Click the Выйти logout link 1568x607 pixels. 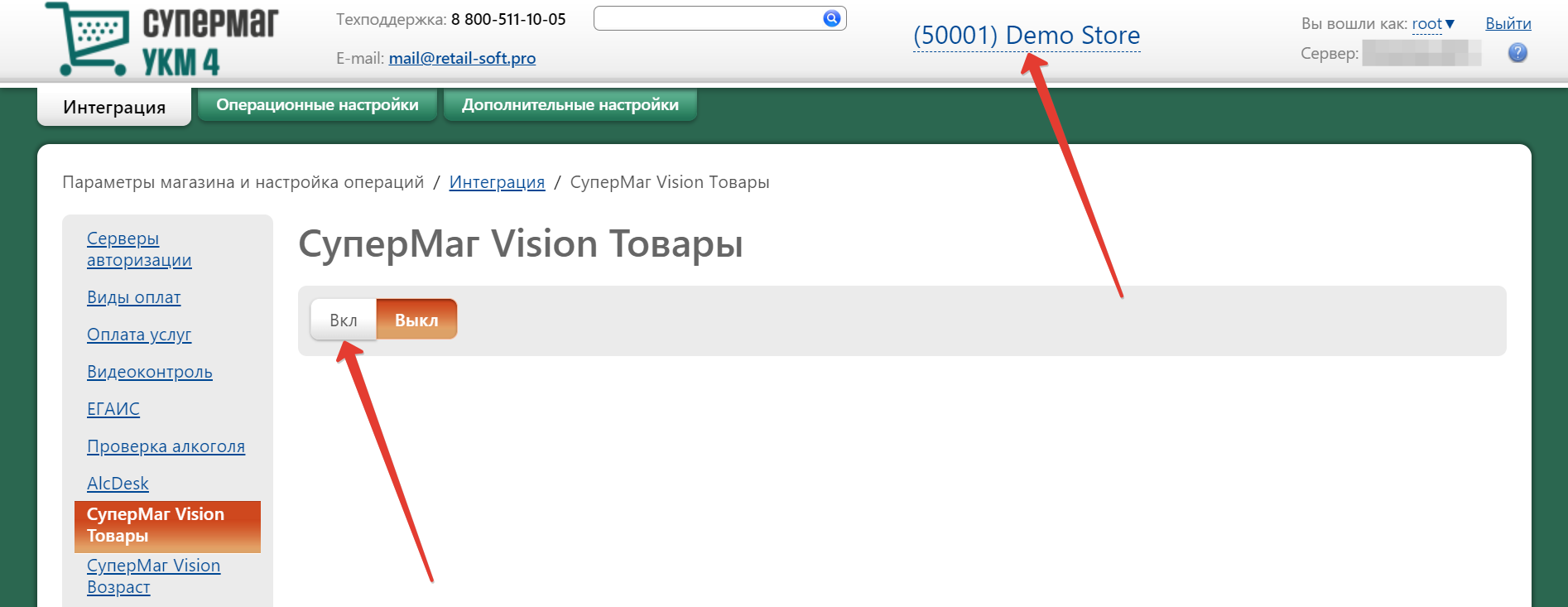point(1508,24)
